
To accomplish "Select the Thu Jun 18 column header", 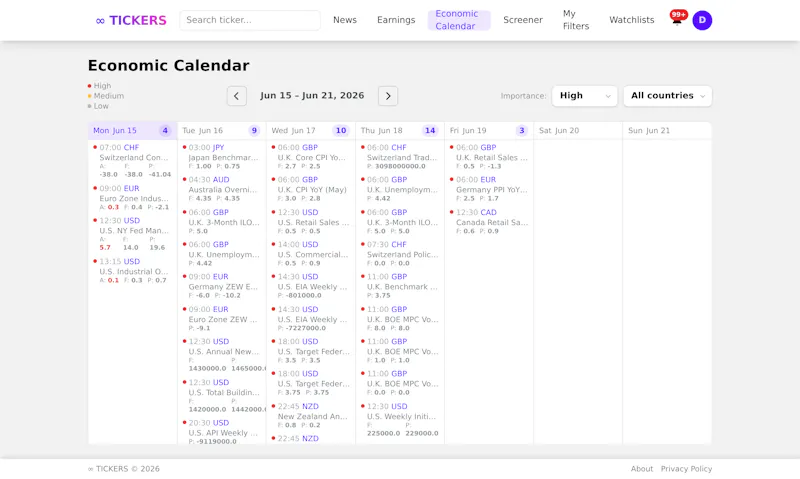I will tap(399, 131).
